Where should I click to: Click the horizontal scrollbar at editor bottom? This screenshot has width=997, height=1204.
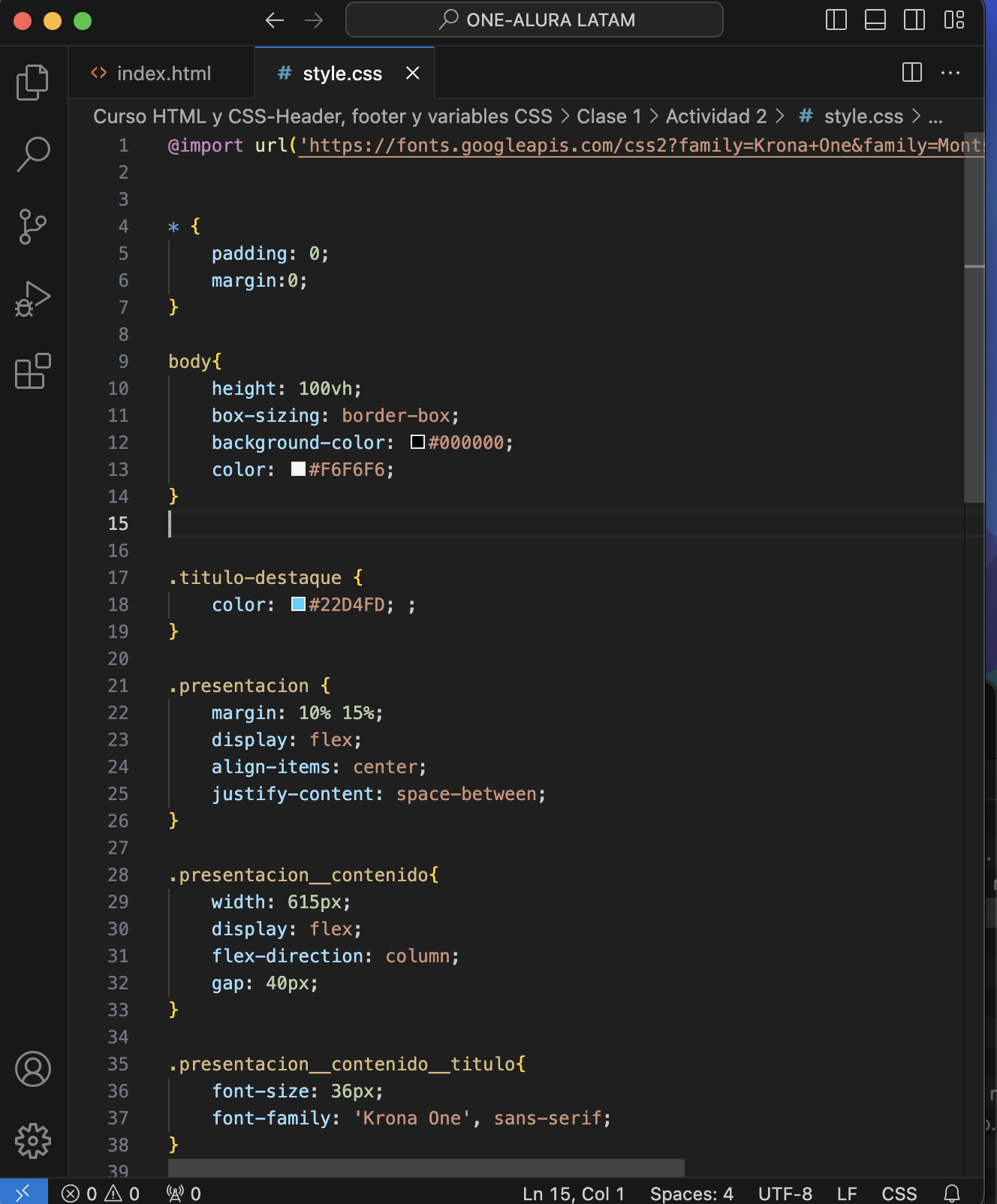pos(426,1168)
